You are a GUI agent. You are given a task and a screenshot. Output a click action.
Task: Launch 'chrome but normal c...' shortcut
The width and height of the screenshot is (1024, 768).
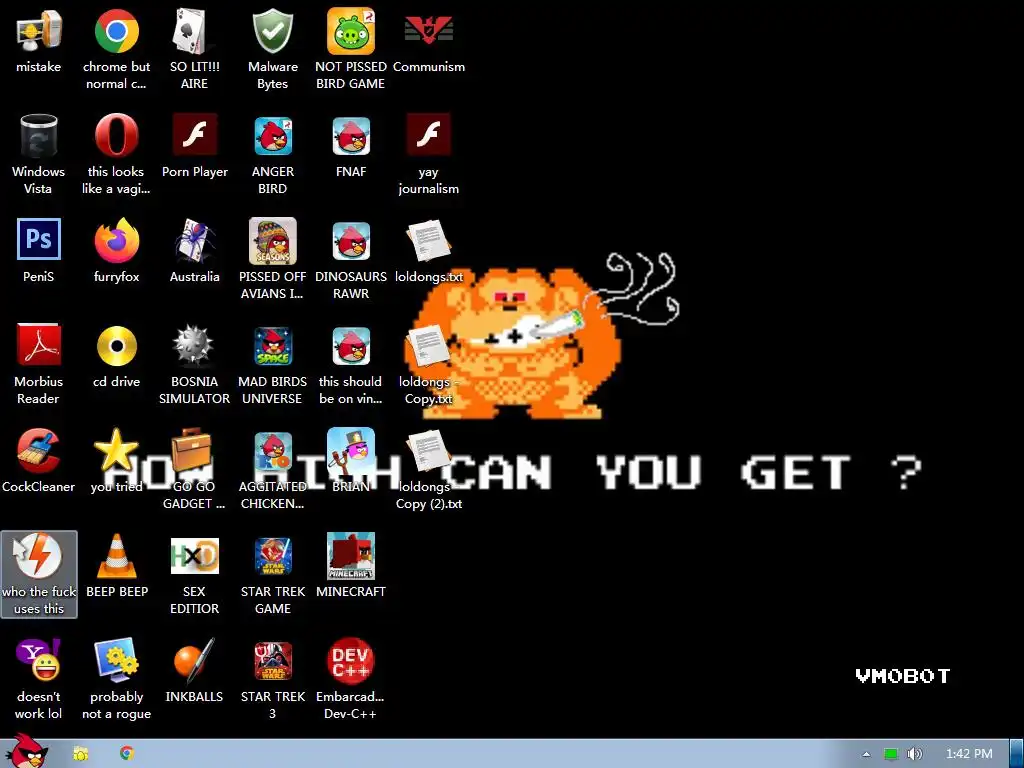(116, 31)
